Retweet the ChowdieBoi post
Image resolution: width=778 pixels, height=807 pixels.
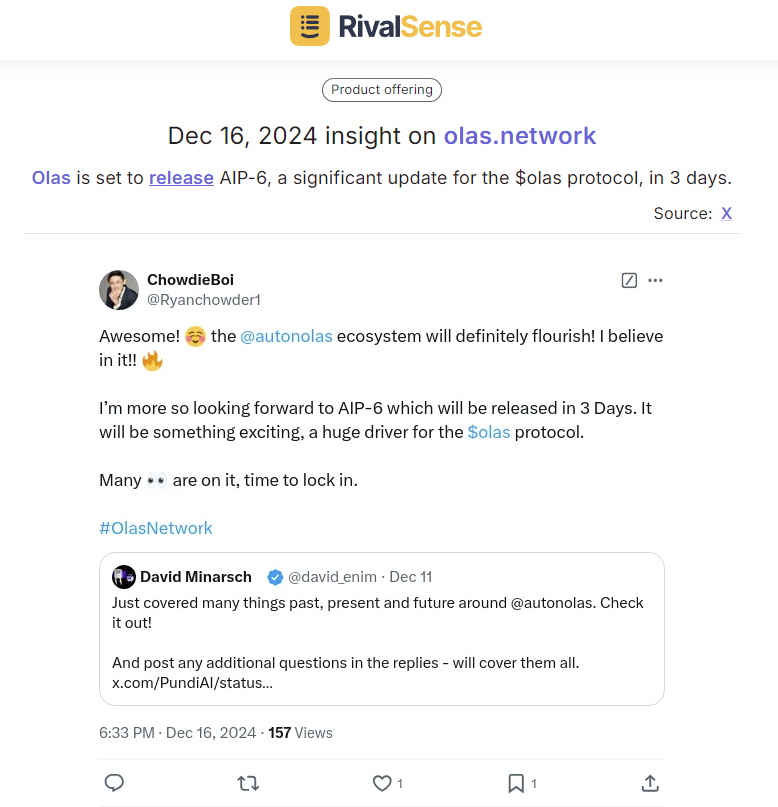coord(247,783)
